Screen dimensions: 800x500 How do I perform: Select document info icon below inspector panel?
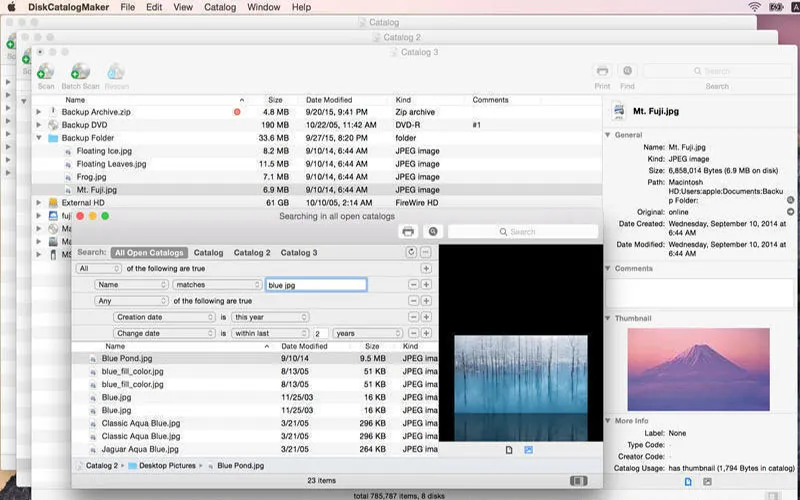click(688, 482)
